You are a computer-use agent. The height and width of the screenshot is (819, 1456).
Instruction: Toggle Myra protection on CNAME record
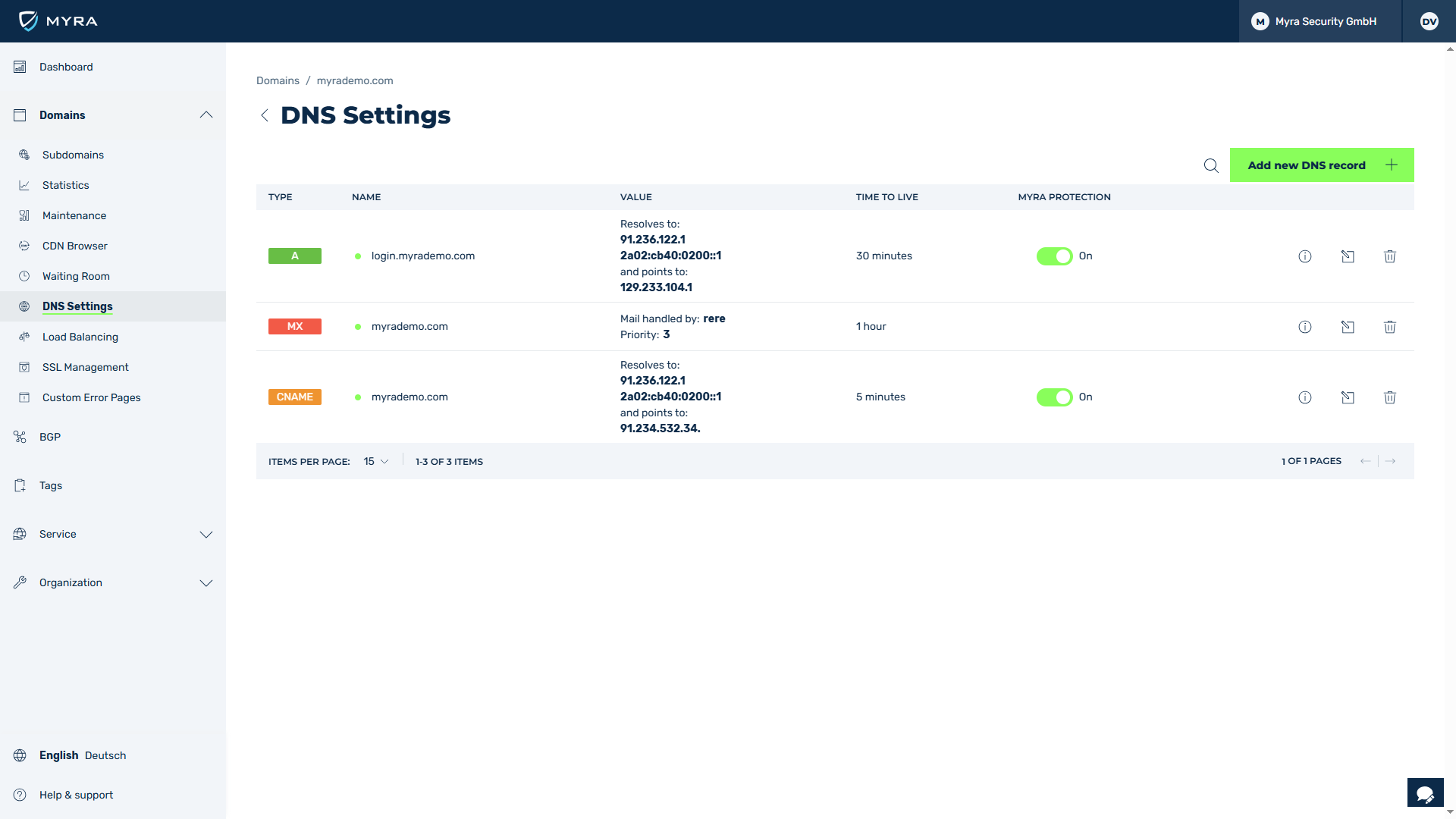[x=1054, y=397]
